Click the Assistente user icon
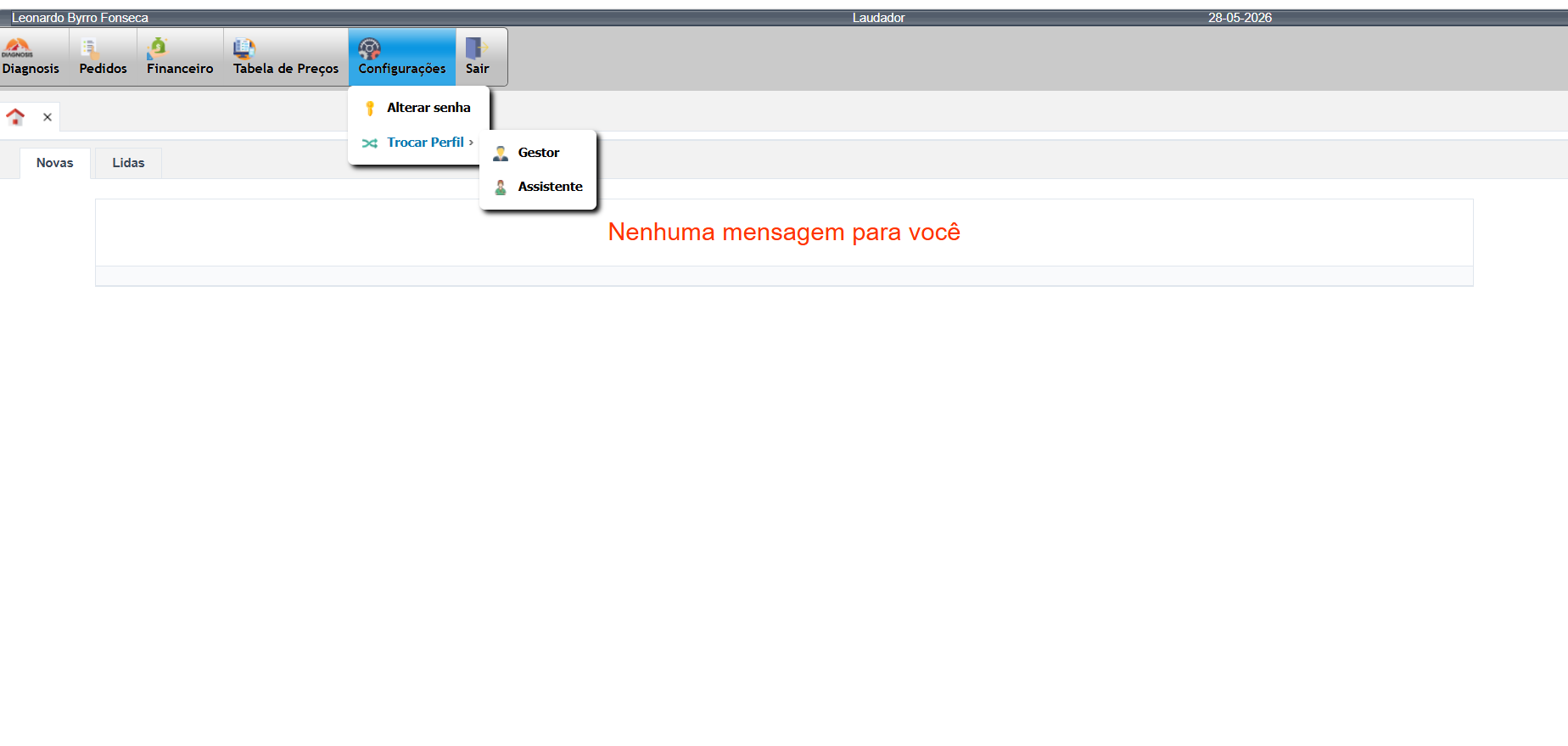The height and width of the screenshot is (746, 1568). click(501, 187)
